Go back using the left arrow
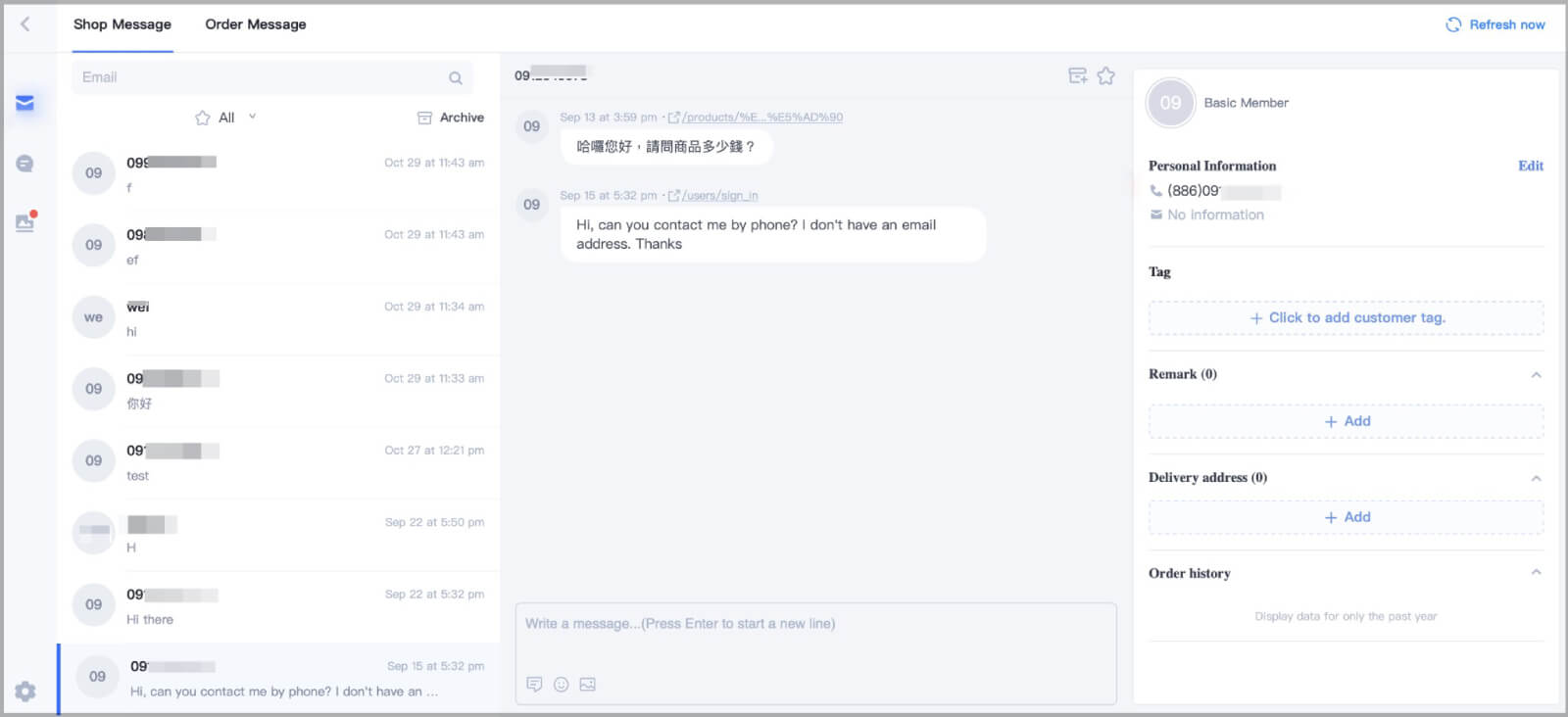Screen dimensions: 1568x717 click(25, 24)
